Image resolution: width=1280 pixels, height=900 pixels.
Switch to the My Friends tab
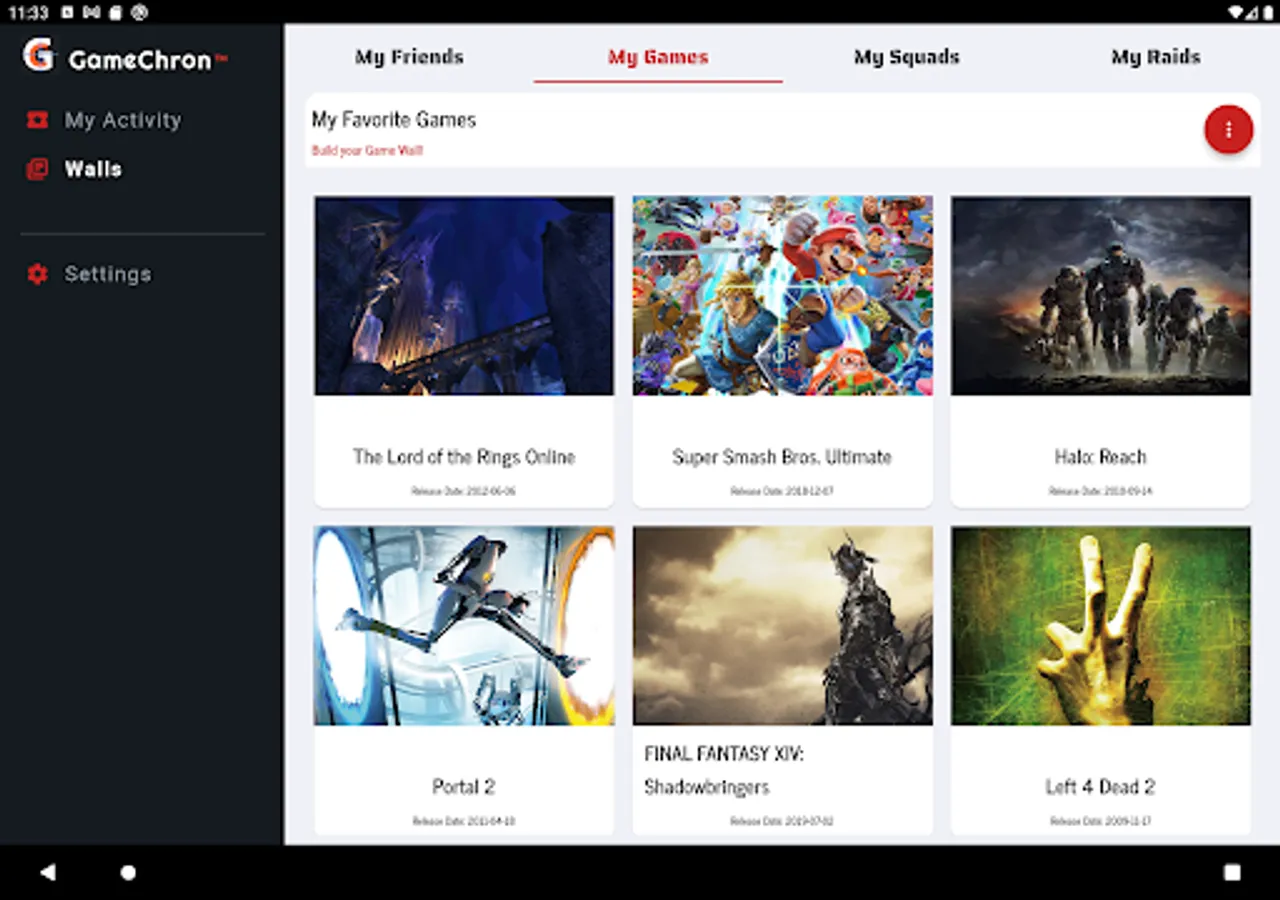point(409,57)
